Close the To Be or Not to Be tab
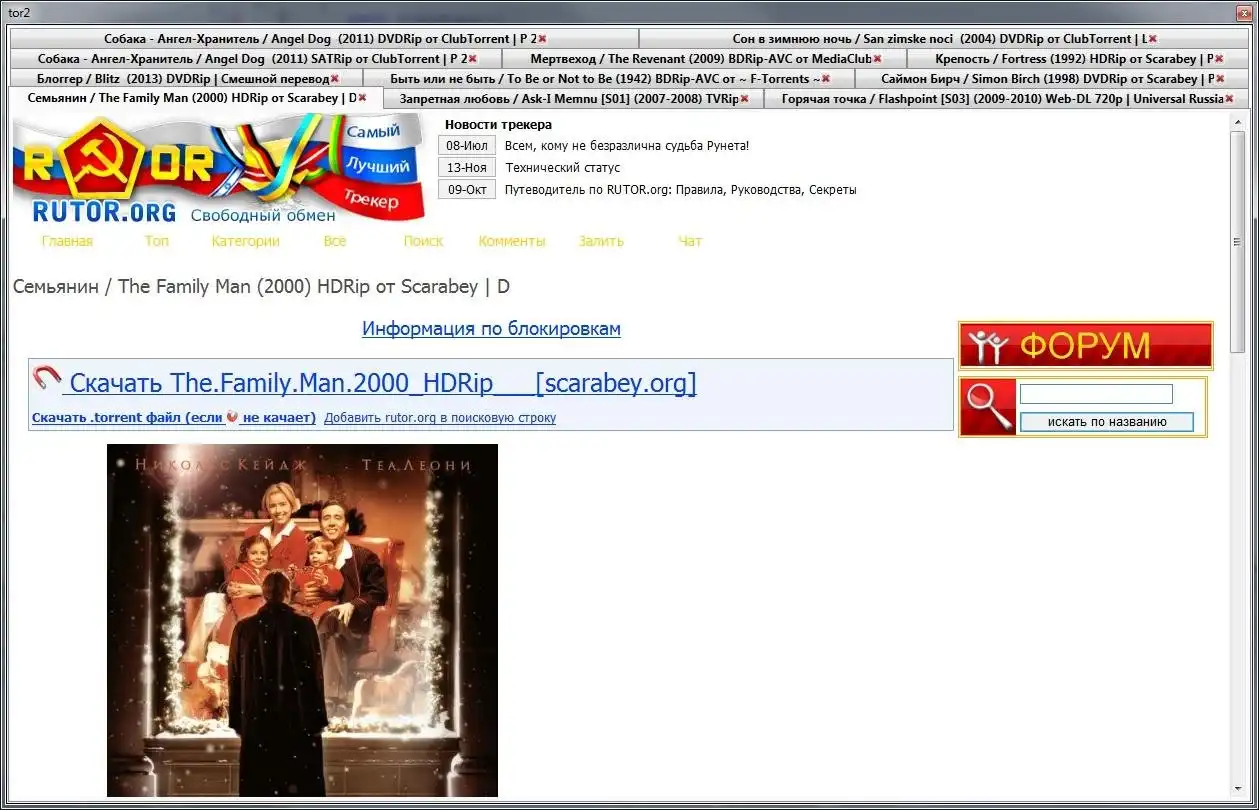 tap(825, 79)
